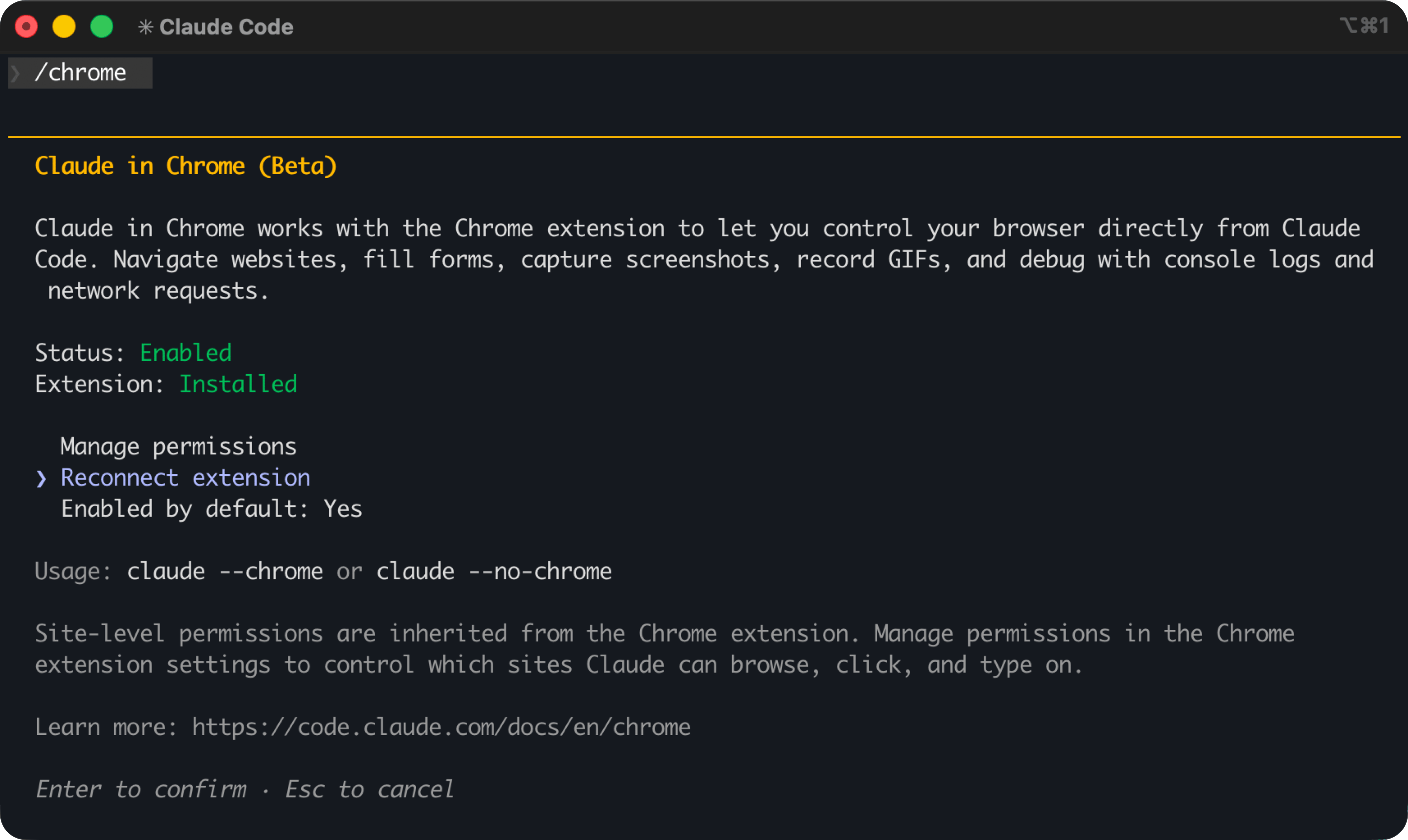Click the yellow minimize traffic light
1408x840 pixels.
64,26
